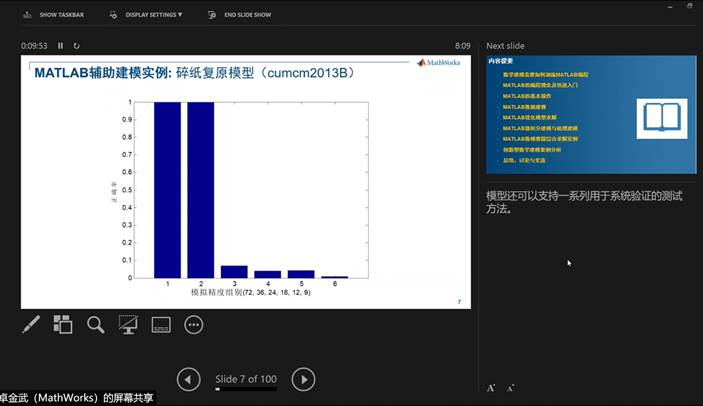Advance to the next slide
This screenshot has height=406, width=703.
(x=303, y=379)
